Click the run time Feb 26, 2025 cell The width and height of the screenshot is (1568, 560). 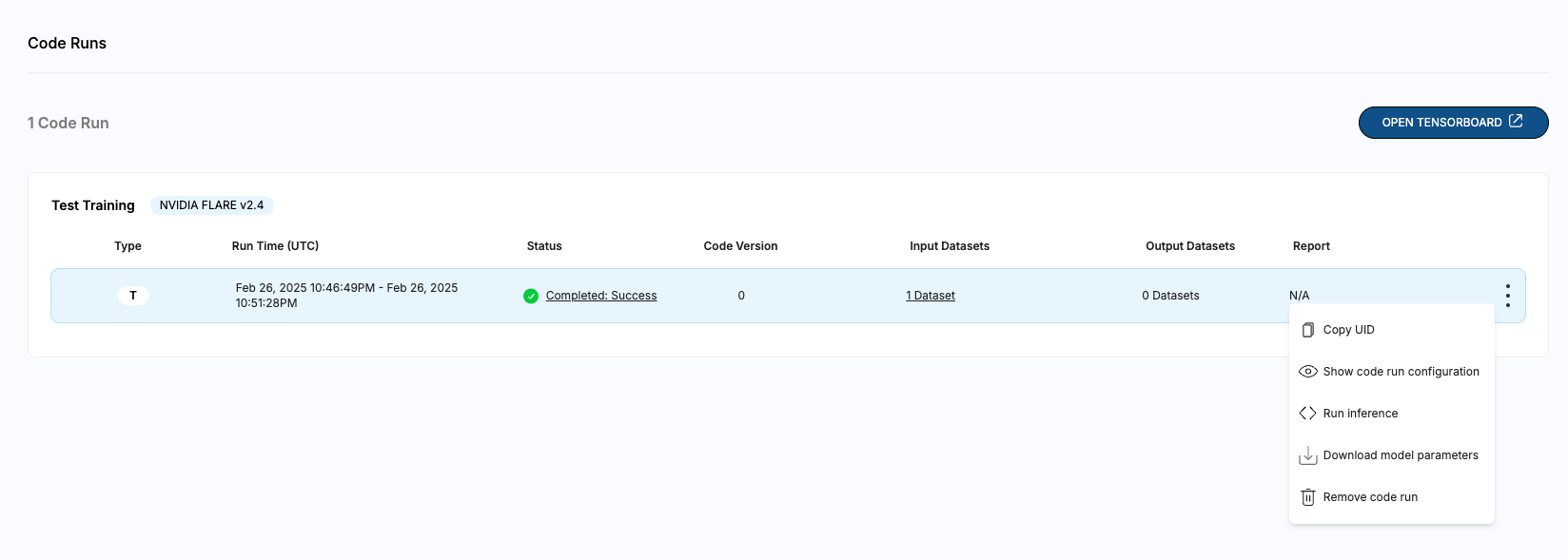(347, 296)
